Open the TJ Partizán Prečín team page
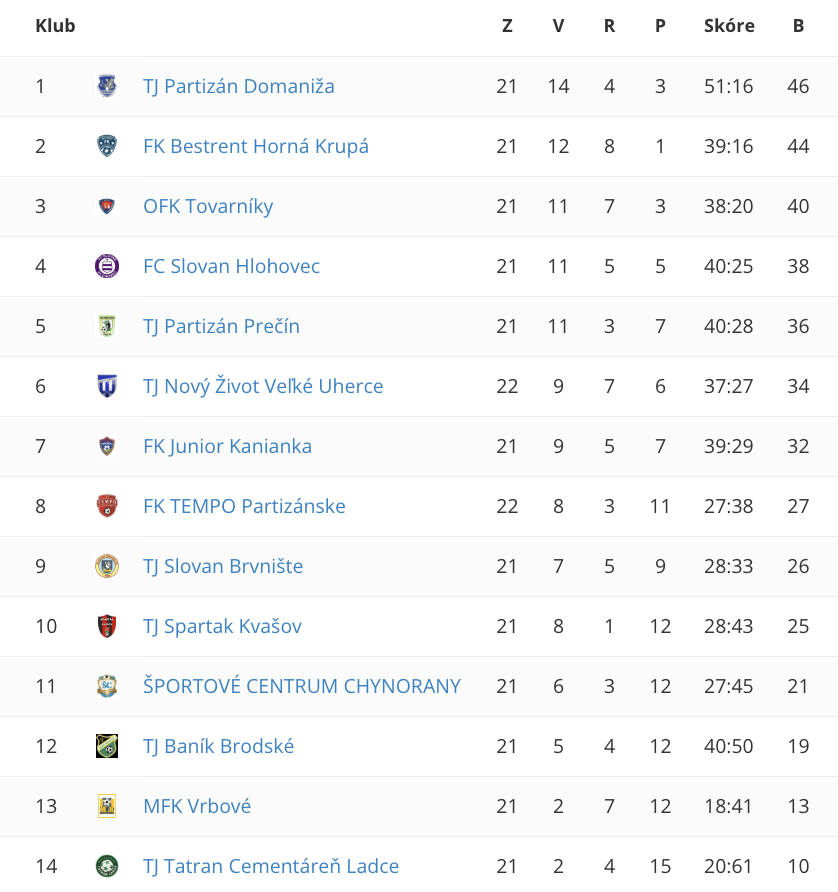This screenshot has width=838, height=892. point(221,327)
